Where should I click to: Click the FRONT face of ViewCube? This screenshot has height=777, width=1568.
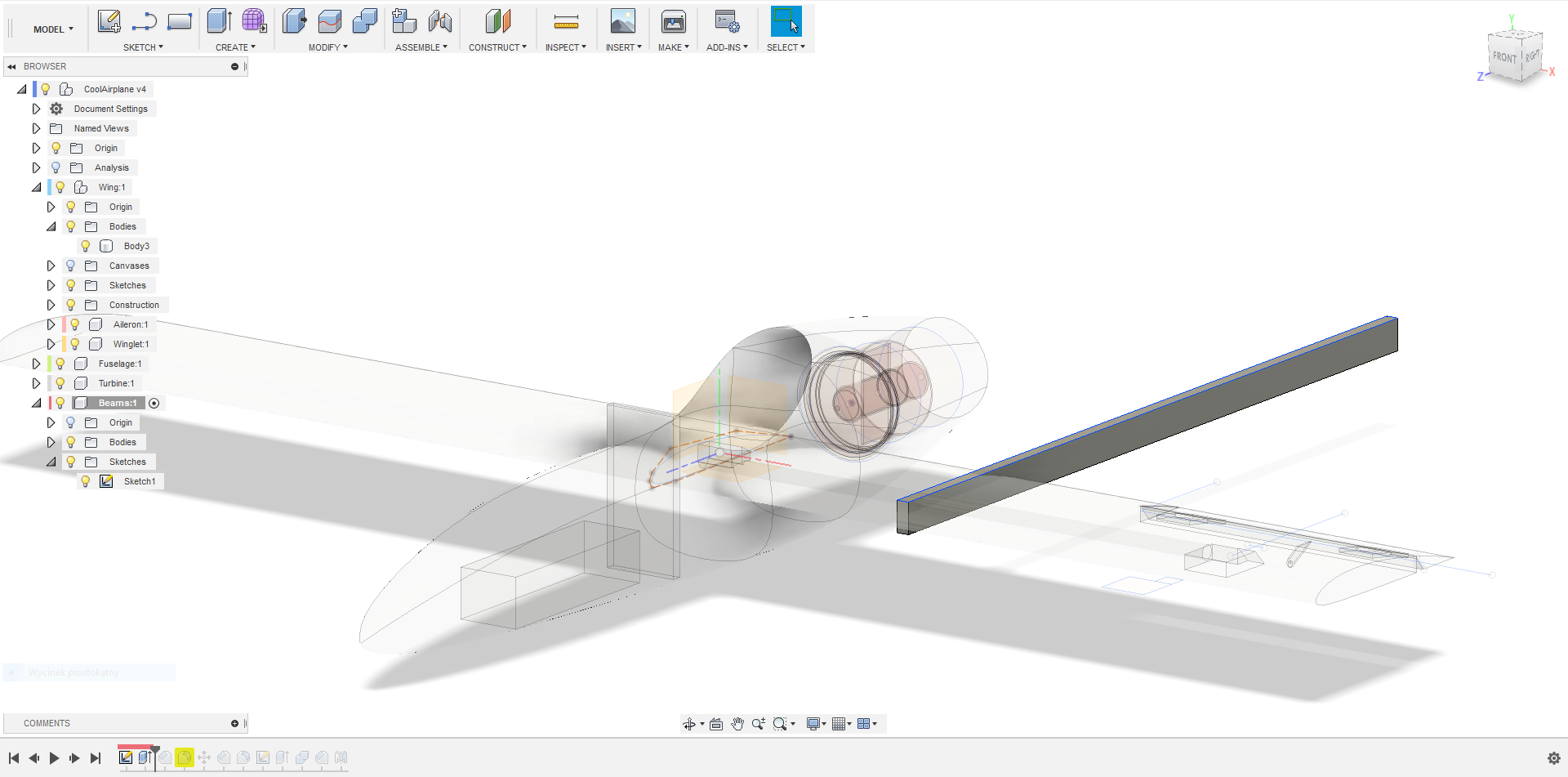[x=1503, y=57]
